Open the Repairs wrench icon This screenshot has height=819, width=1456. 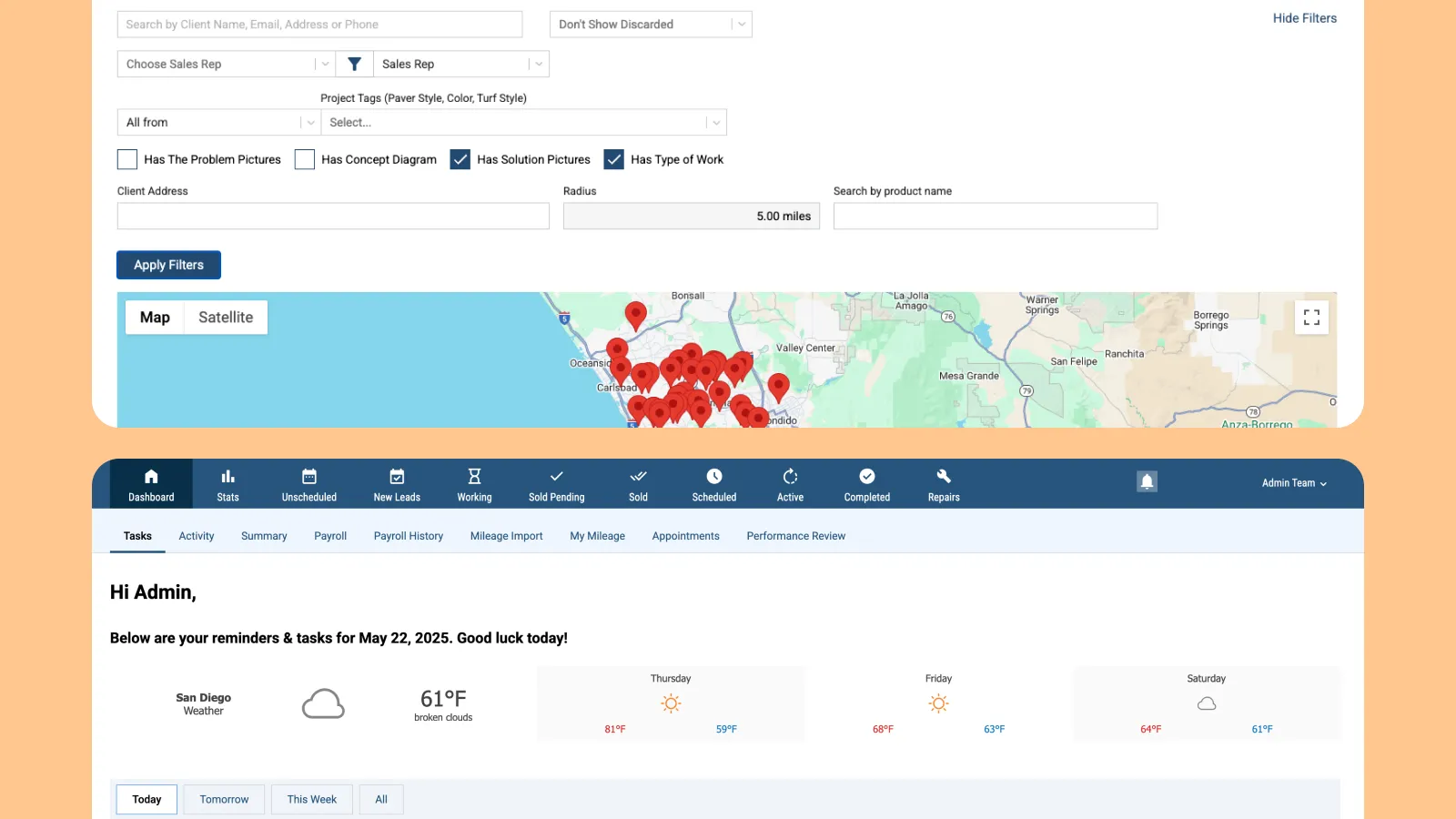[944, 477]
